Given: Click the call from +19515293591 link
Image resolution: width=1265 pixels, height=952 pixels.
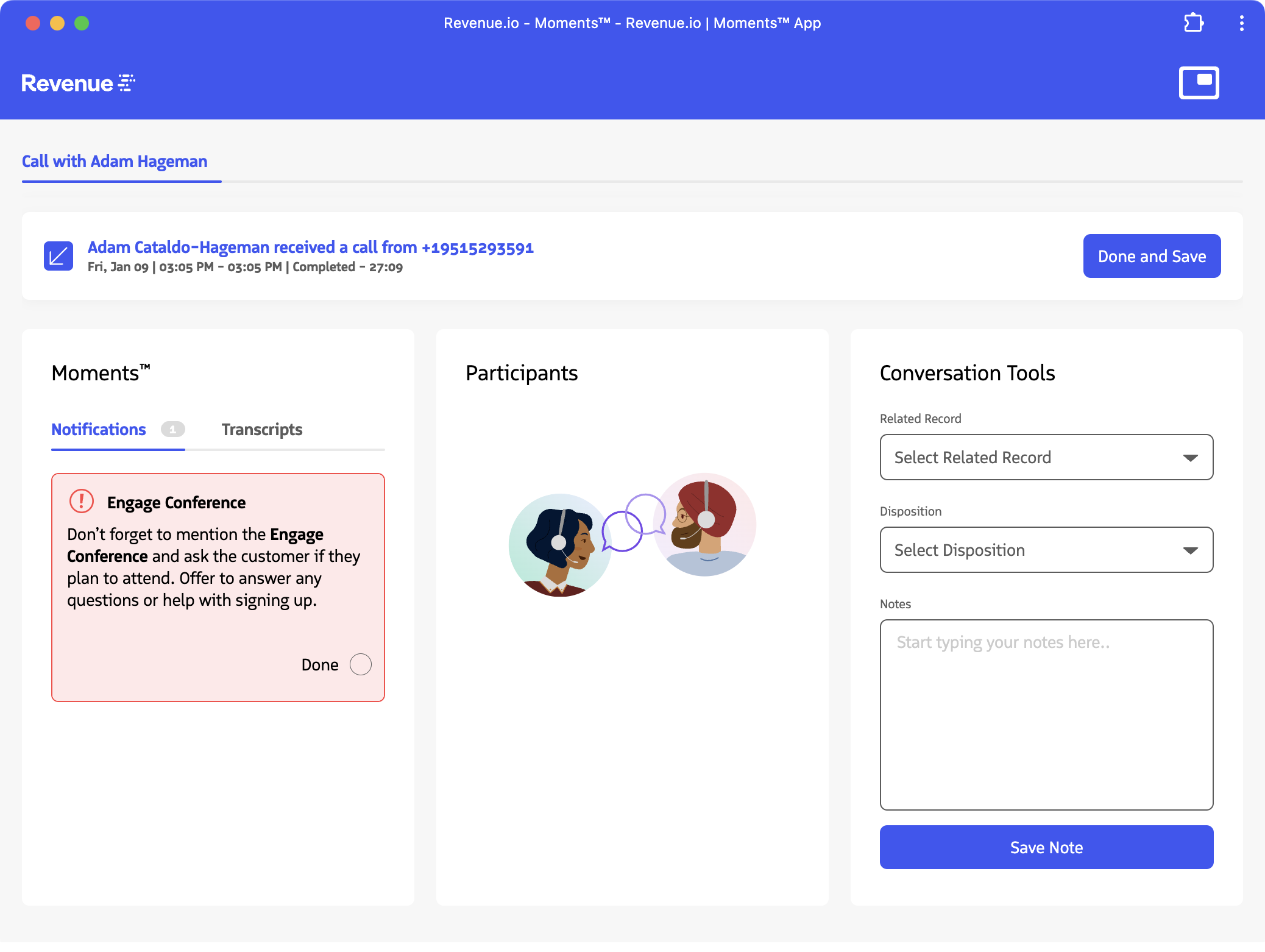Looking at the screenshot, I should click(311, 247).
